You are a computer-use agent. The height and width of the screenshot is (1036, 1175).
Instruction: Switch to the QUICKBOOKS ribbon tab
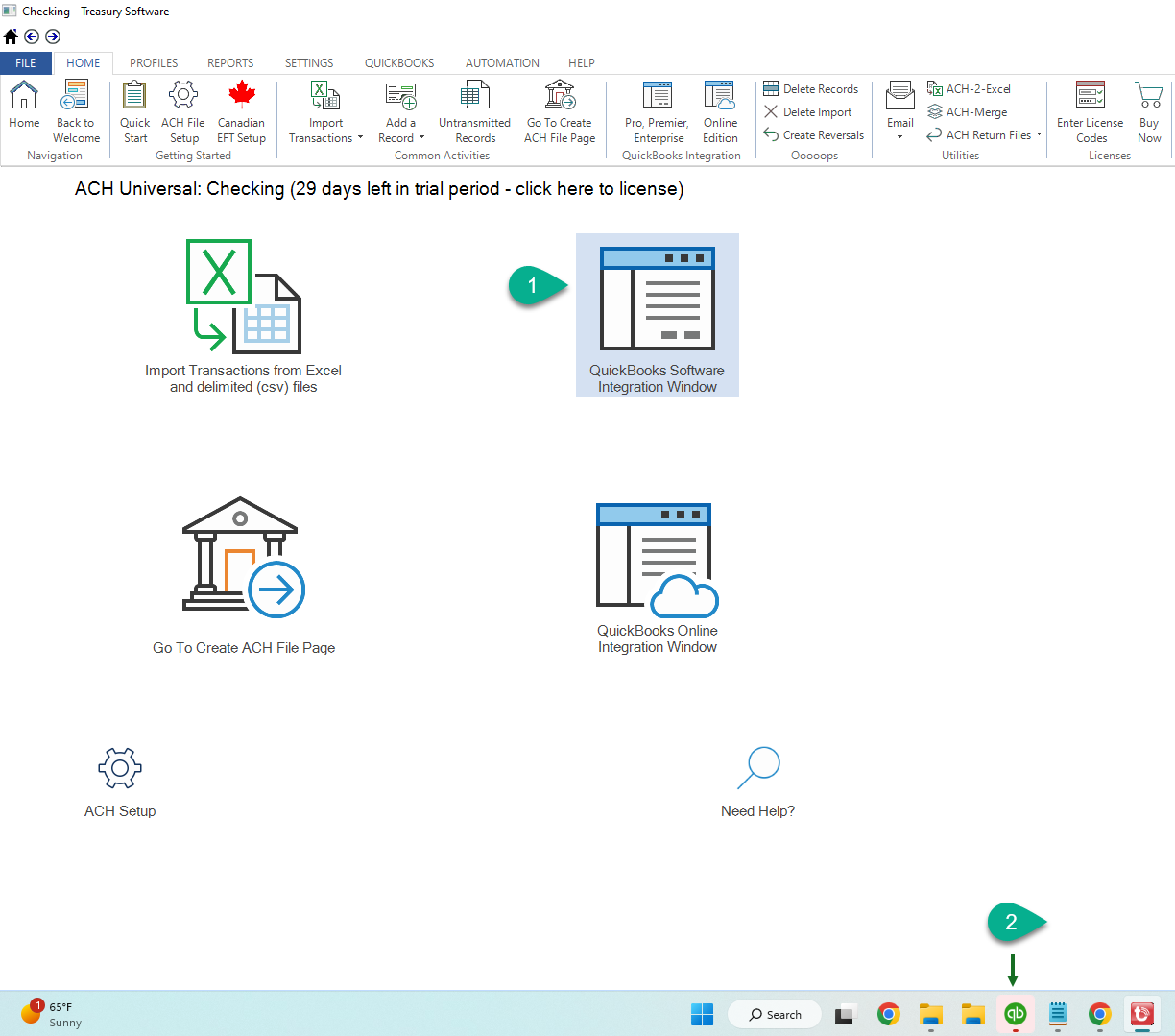tap(398, 62)
